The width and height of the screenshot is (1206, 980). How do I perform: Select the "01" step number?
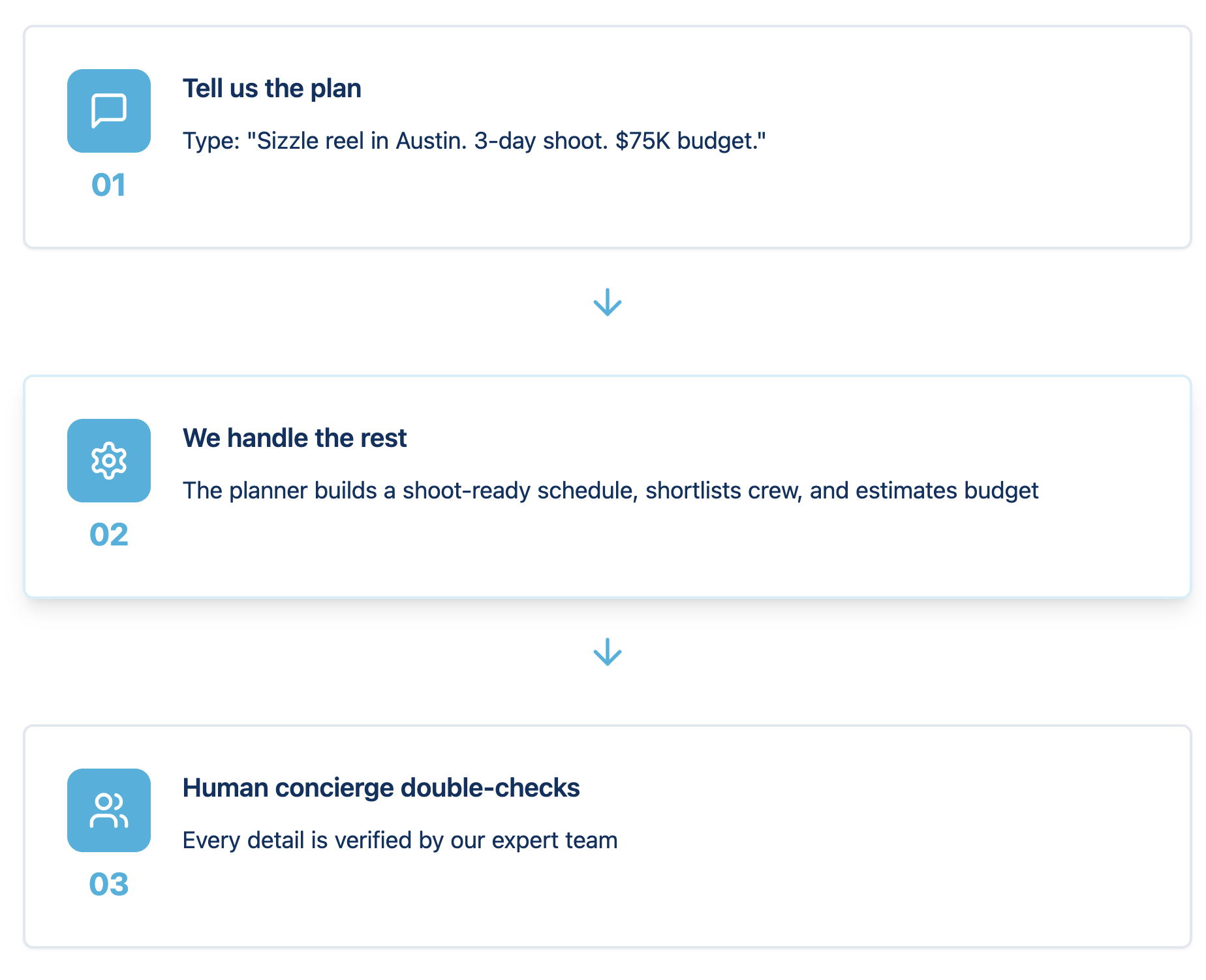(109, 185)
